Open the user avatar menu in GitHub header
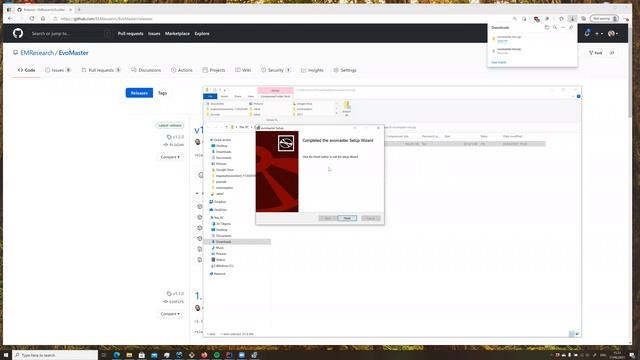 click(x=613, y=33)
